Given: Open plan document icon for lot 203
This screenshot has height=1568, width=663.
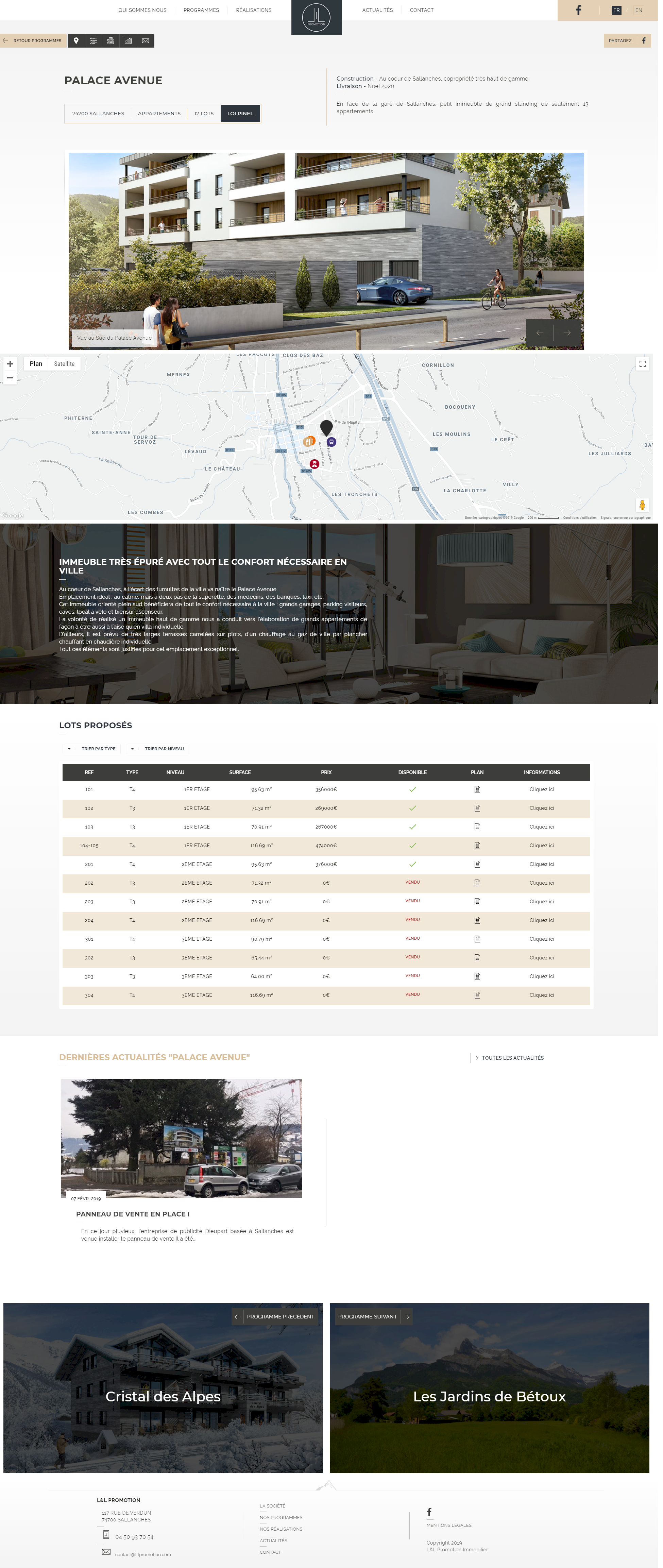Looking at the screenshot, I should point(477,902).
